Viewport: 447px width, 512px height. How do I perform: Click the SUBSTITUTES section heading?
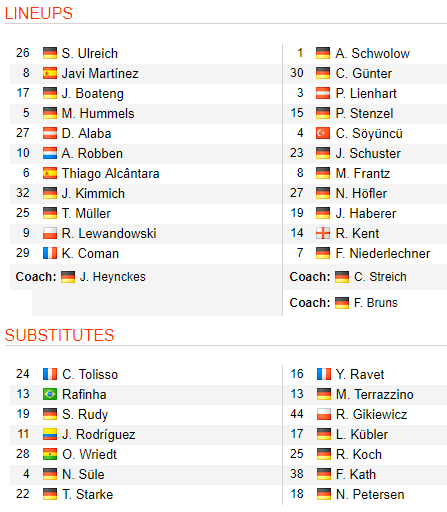60,335
